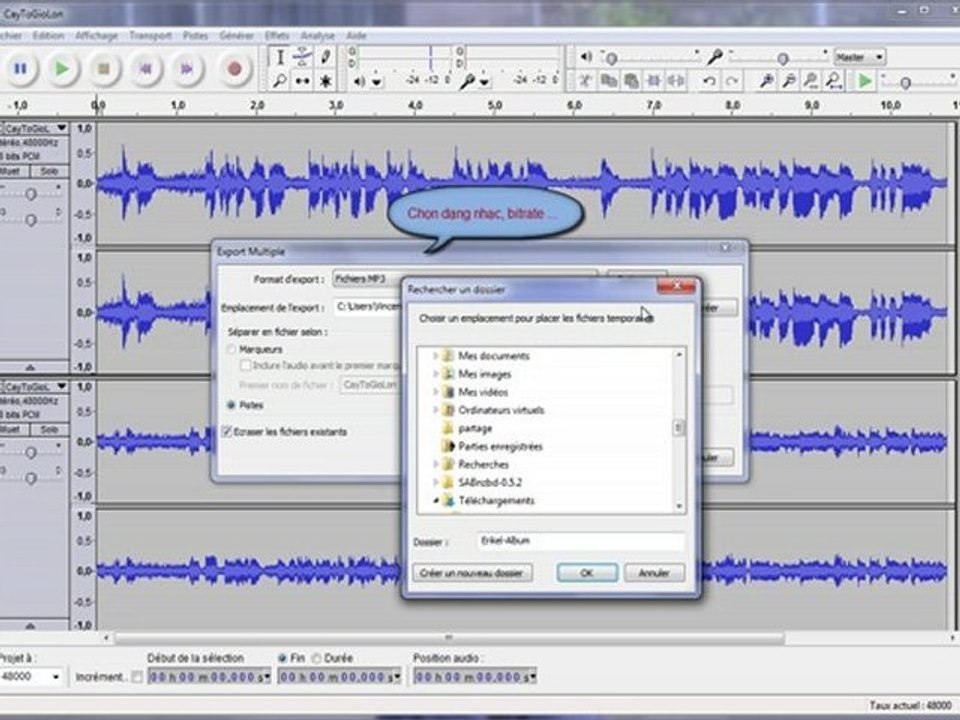Select the Pistes radio button
Screen dimensions: 960x720
click(231, 405)
